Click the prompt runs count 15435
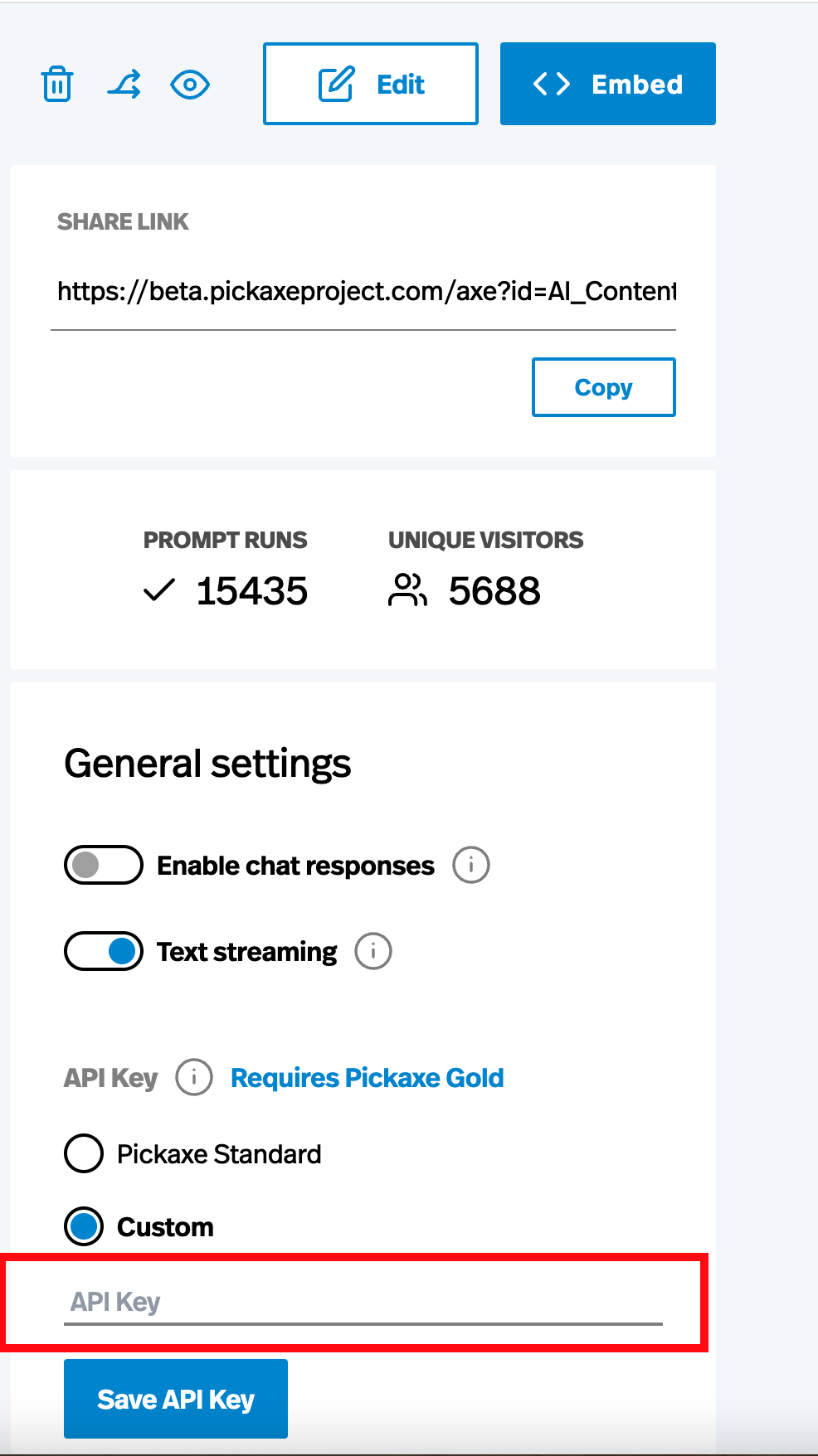Screen dimensions: 818x1456 (251, 591)
